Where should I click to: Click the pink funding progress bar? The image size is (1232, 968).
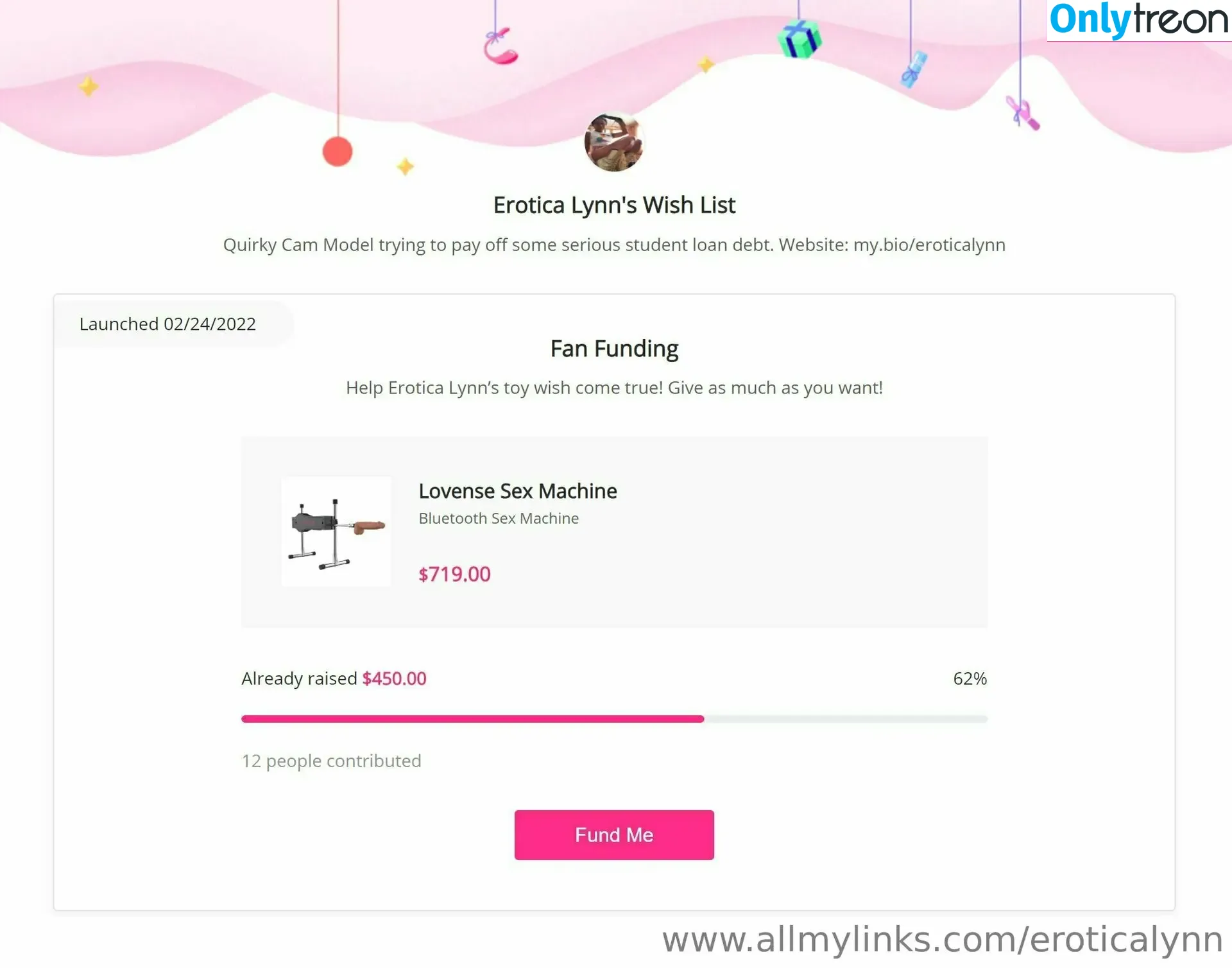point(614,719)
